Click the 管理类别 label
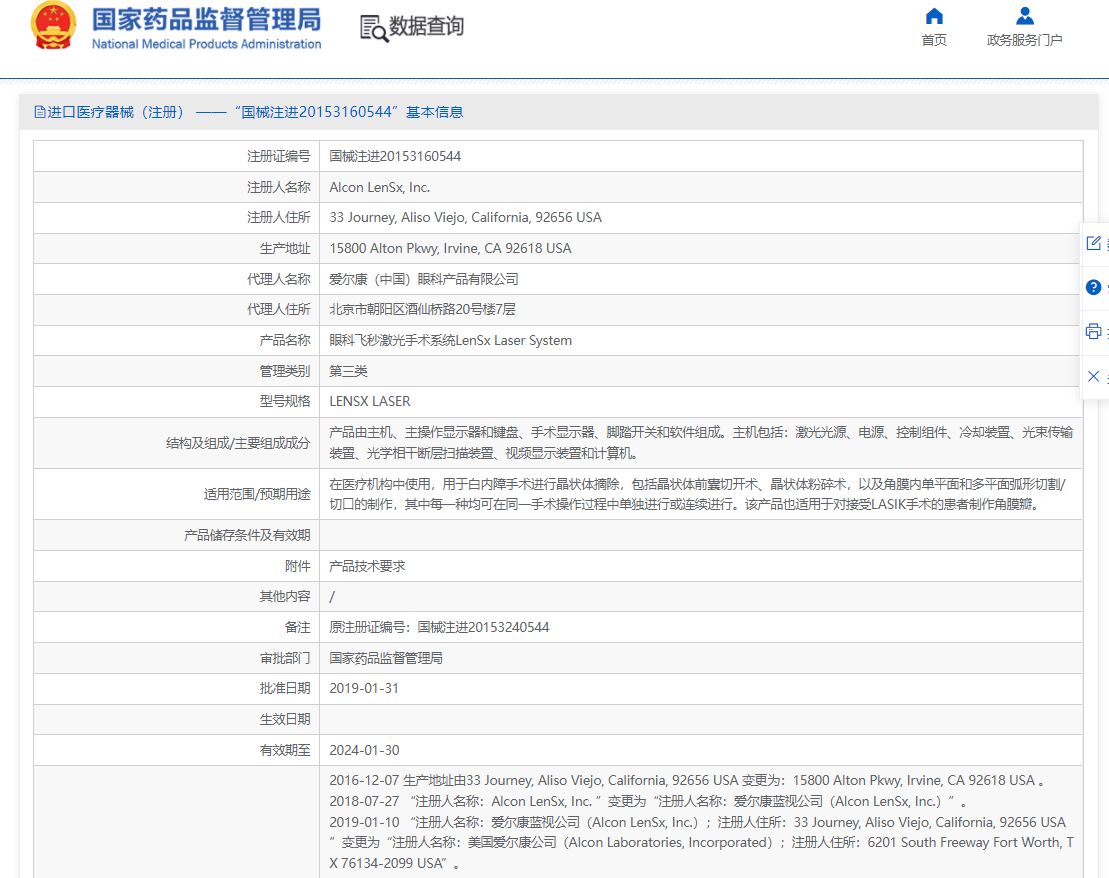The height and width of the screenshot is (878, 1109). point(285,371)
